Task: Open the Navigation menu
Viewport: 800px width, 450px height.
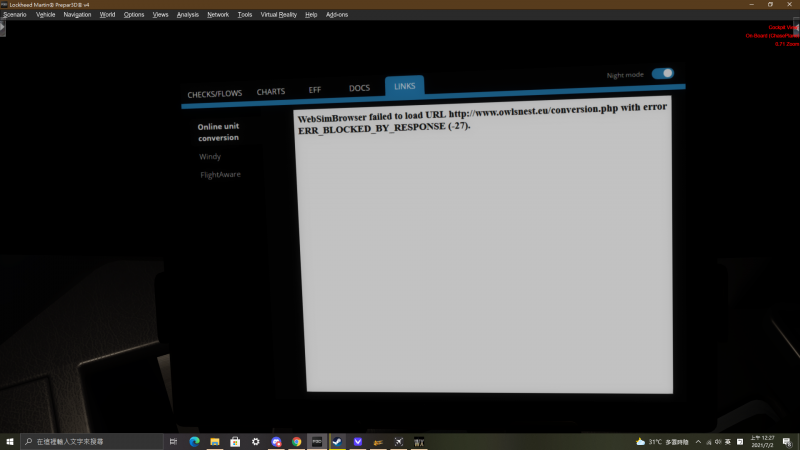Action: (x=77, y=15)
